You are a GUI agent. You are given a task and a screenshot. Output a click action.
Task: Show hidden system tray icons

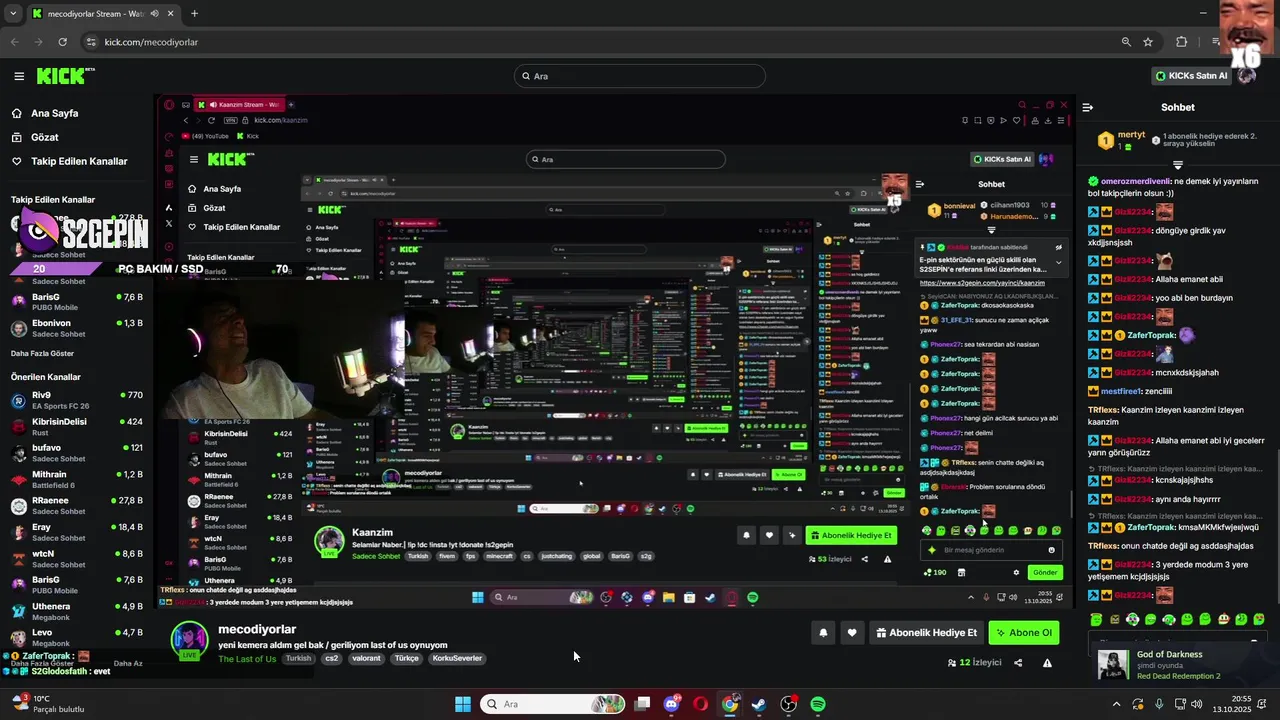coord(1117,704)
